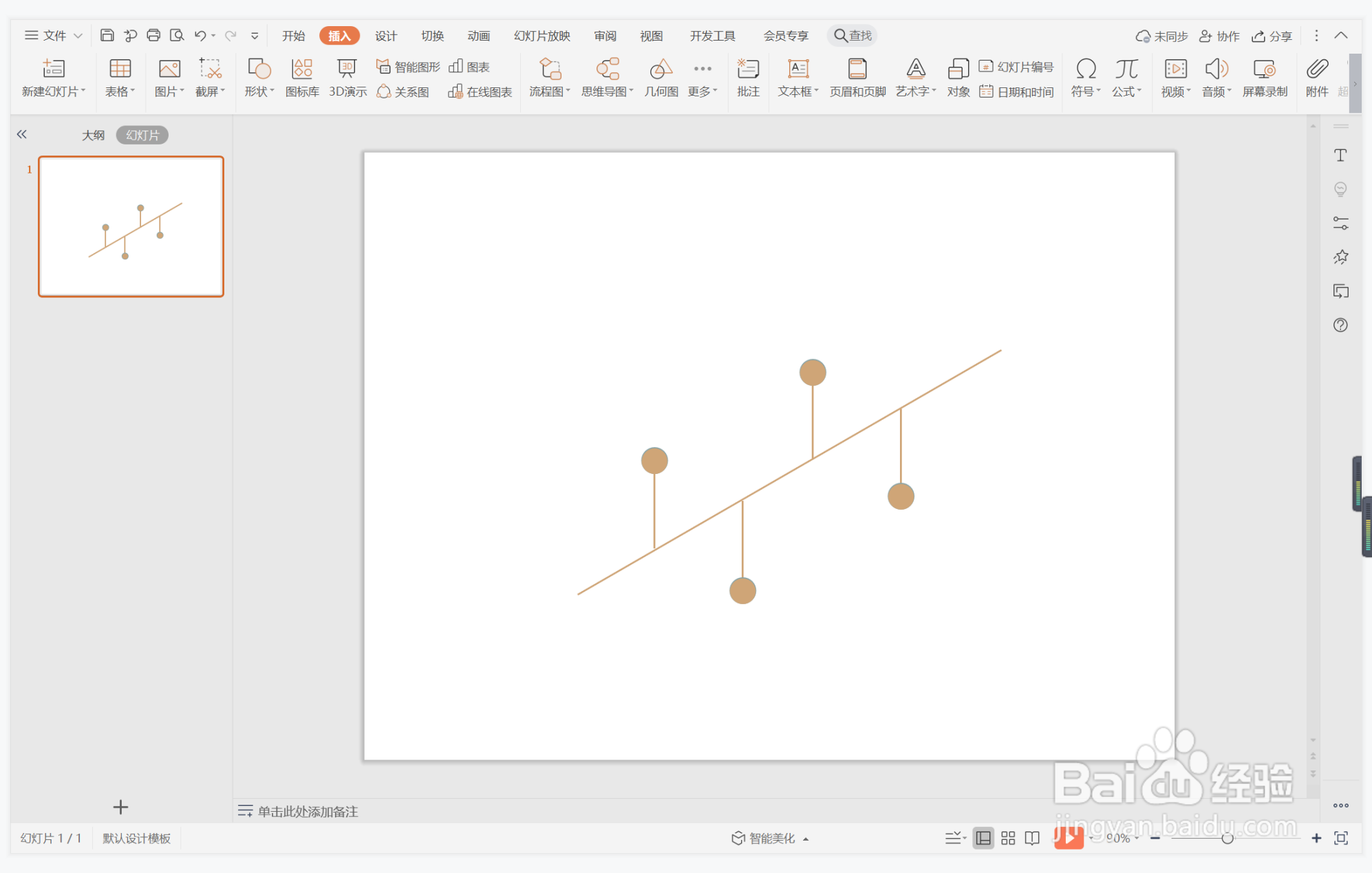Add a comment (批注)
Screen dimensions: 1372x873
[x=748, y=78]
